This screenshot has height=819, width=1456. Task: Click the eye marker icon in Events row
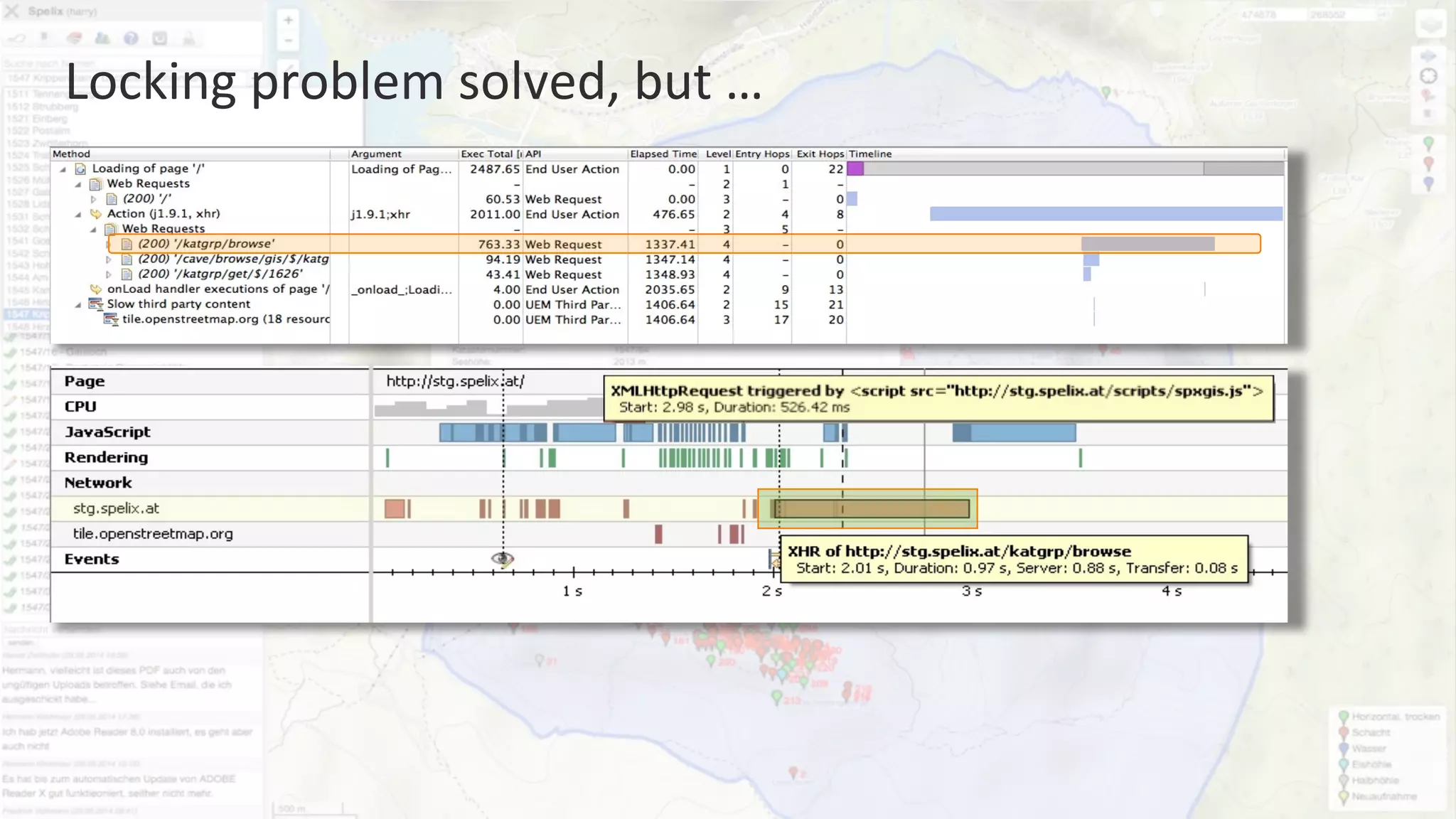pyautogui.click(x=503, y=559)
